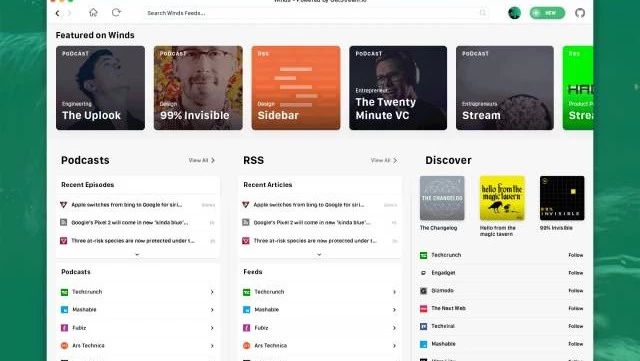The width and height of the screenshot is (640, 361).
Task: Focus the Search Winds Feeds field
Action: (317, 13)
